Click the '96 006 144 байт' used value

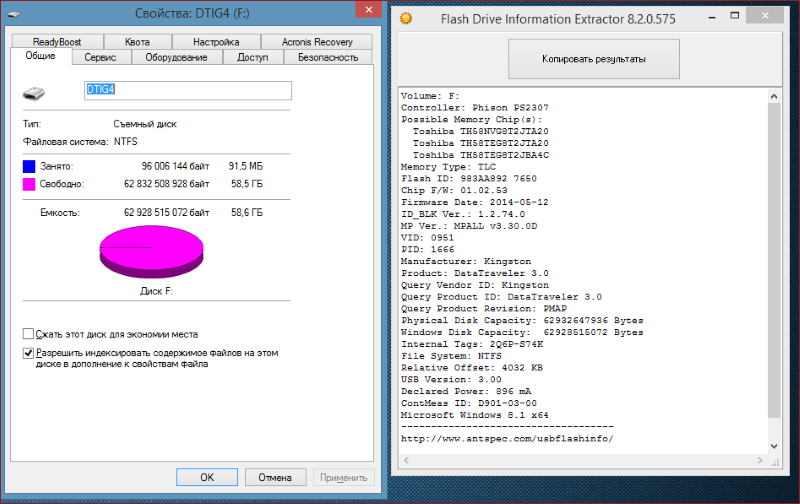175,166
